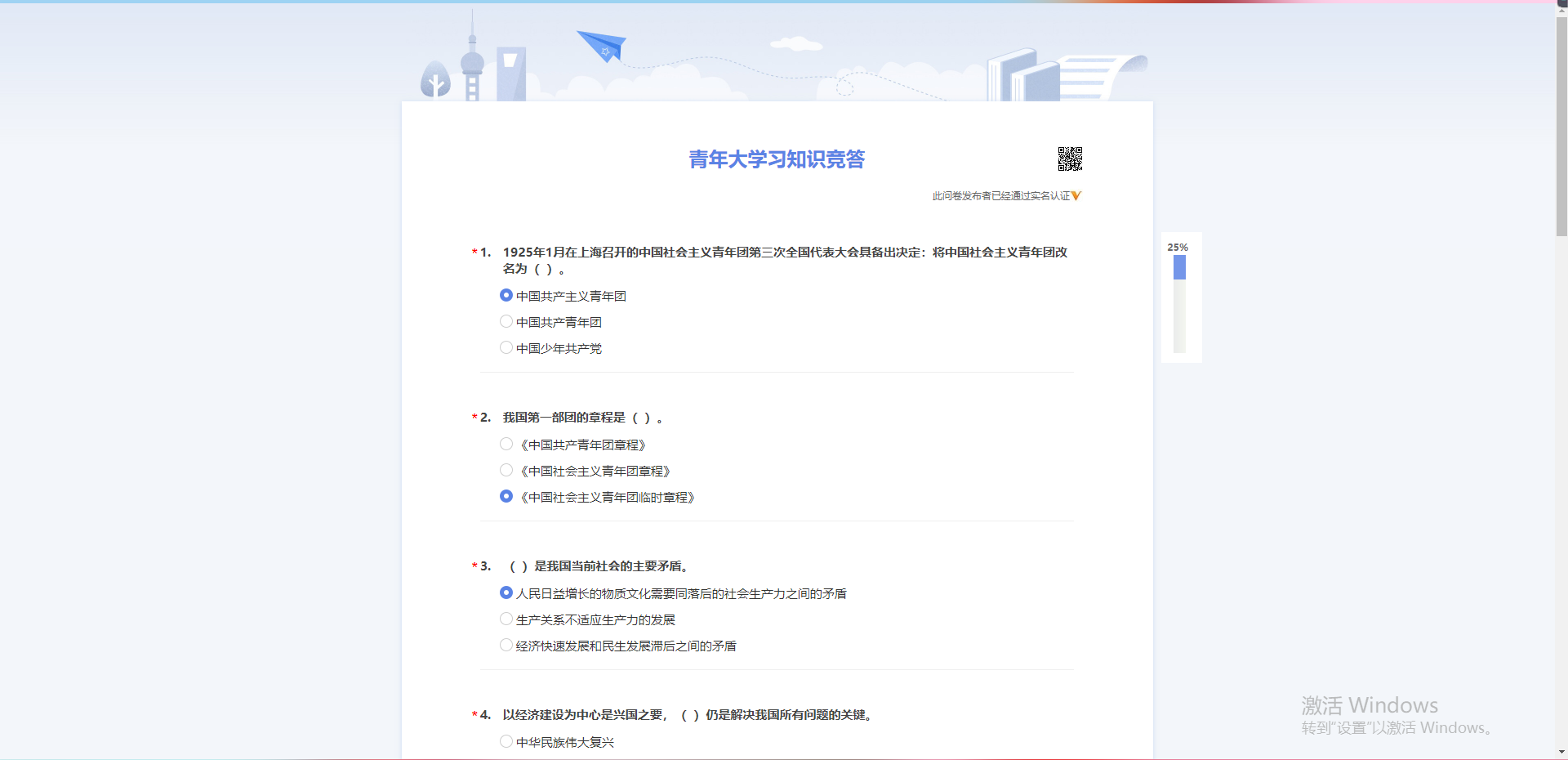This screenshot has width=1568, height=760.
Task: Click the orange verified V badge
Action: pos(1076,196)
